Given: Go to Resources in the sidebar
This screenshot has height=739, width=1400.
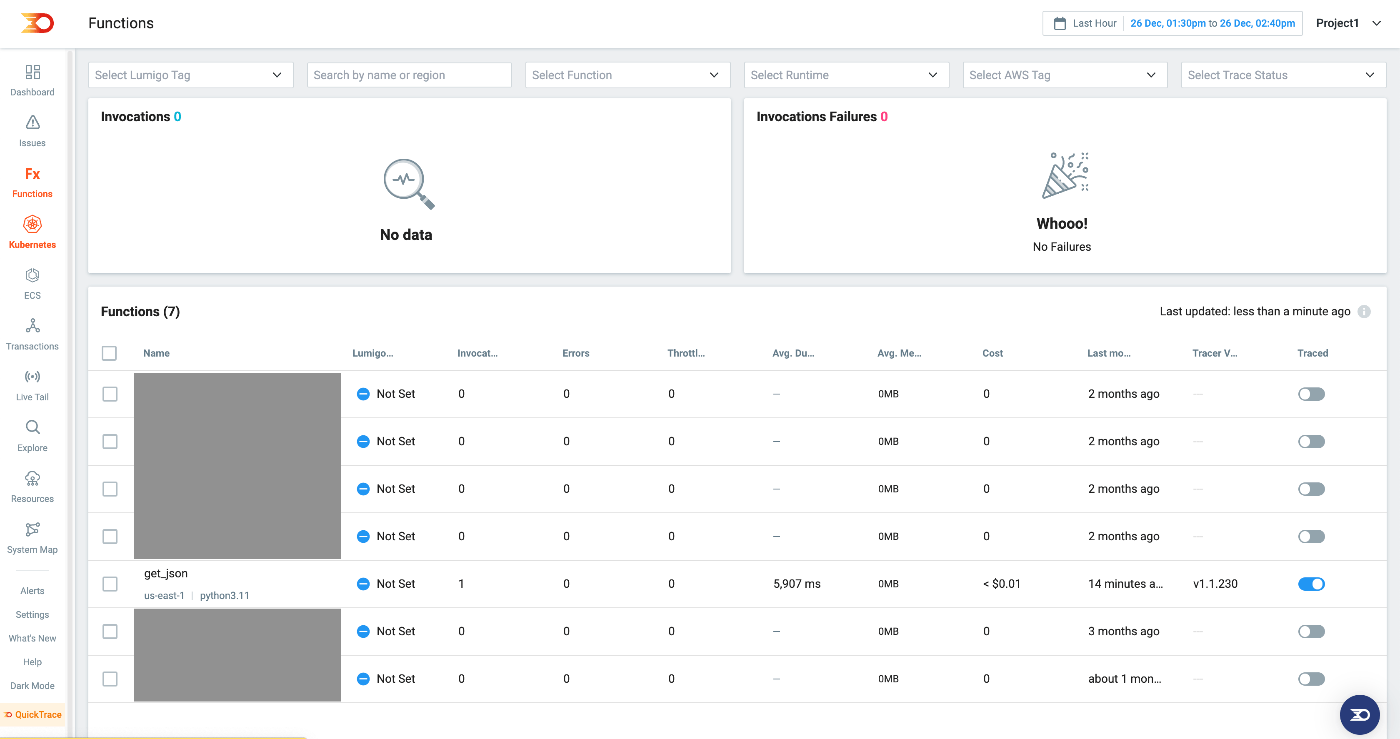Looking at the screenshot, I should (33, 487).
